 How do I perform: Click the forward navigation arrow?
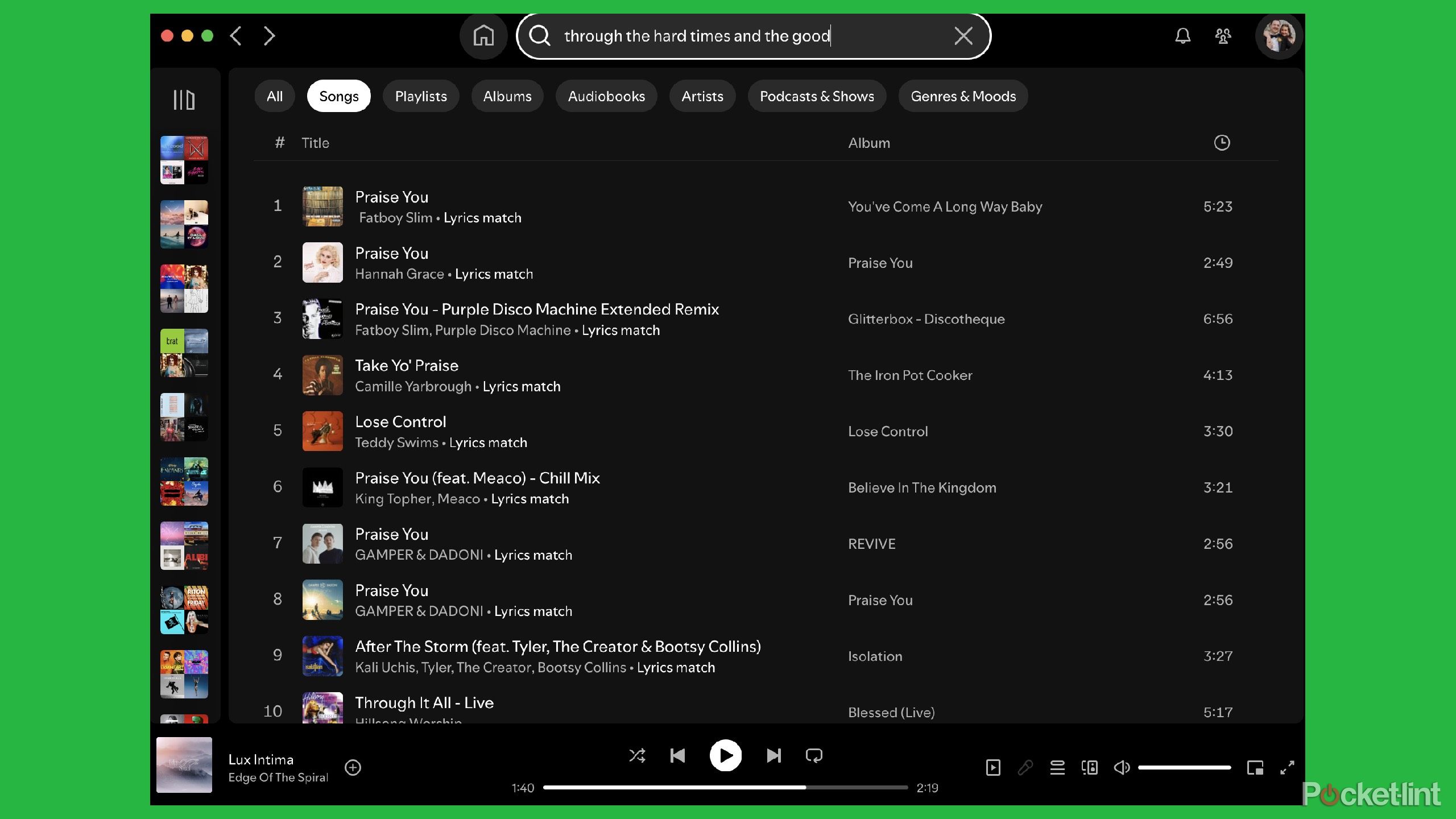[x=269, y=35]
